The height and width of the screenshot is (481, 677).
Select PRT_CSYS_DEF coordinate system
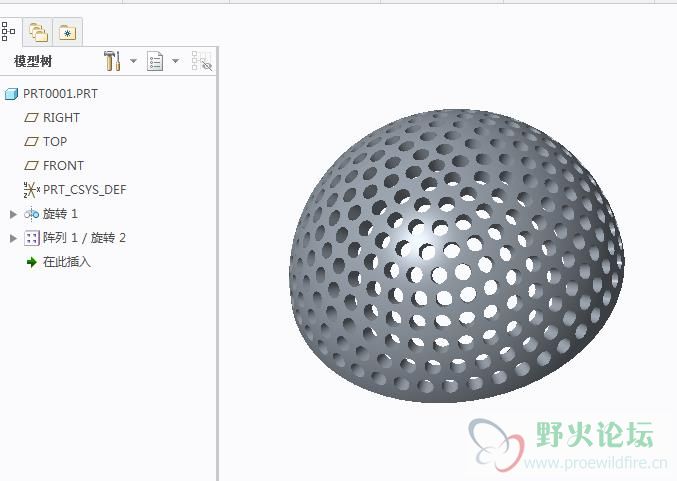(85, 190)
